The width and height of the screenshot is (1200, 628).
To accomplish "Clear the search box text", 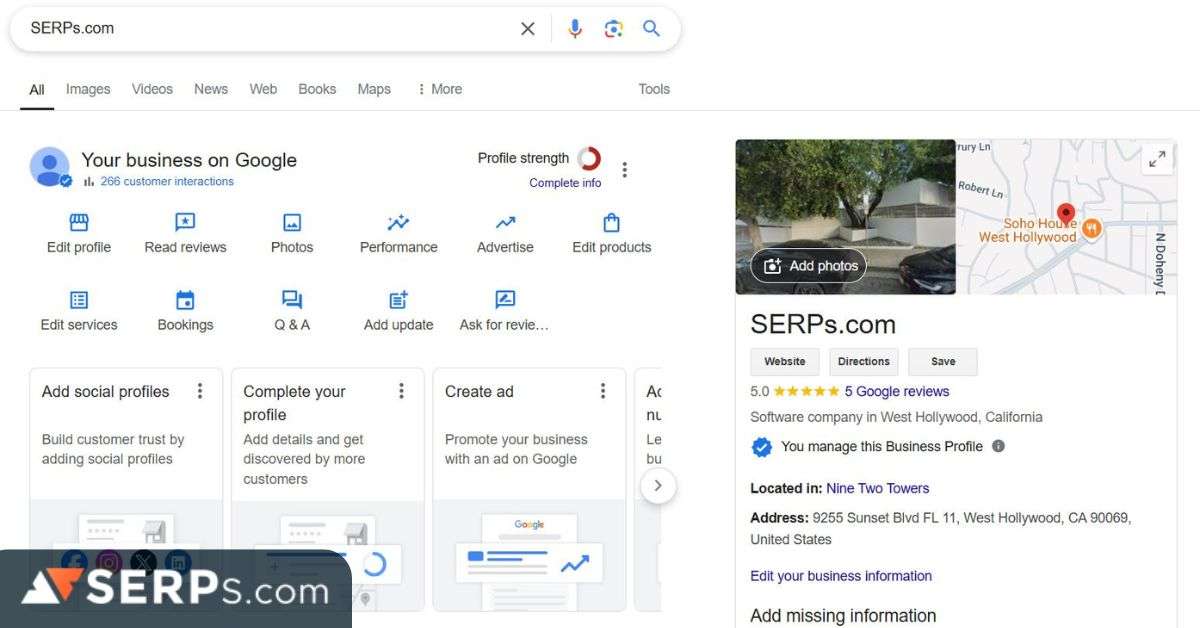I will point(528,29).
